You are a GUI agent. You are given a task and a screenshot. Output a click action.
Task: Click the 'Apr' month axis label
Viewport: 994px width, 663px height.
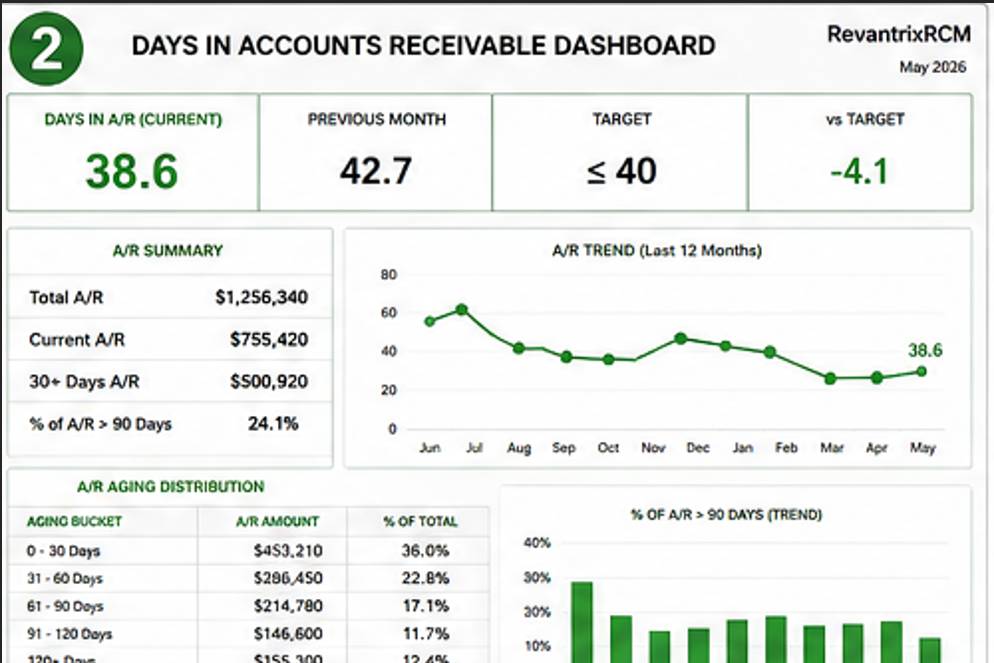877,447
